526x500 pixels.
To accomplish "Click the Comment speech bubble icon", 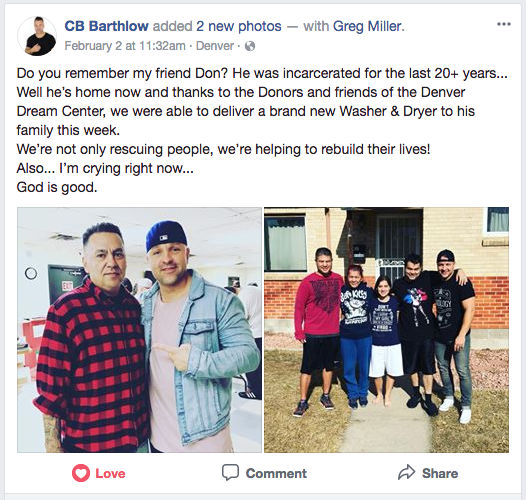I will pyautogui.click(x=230, y=472).
